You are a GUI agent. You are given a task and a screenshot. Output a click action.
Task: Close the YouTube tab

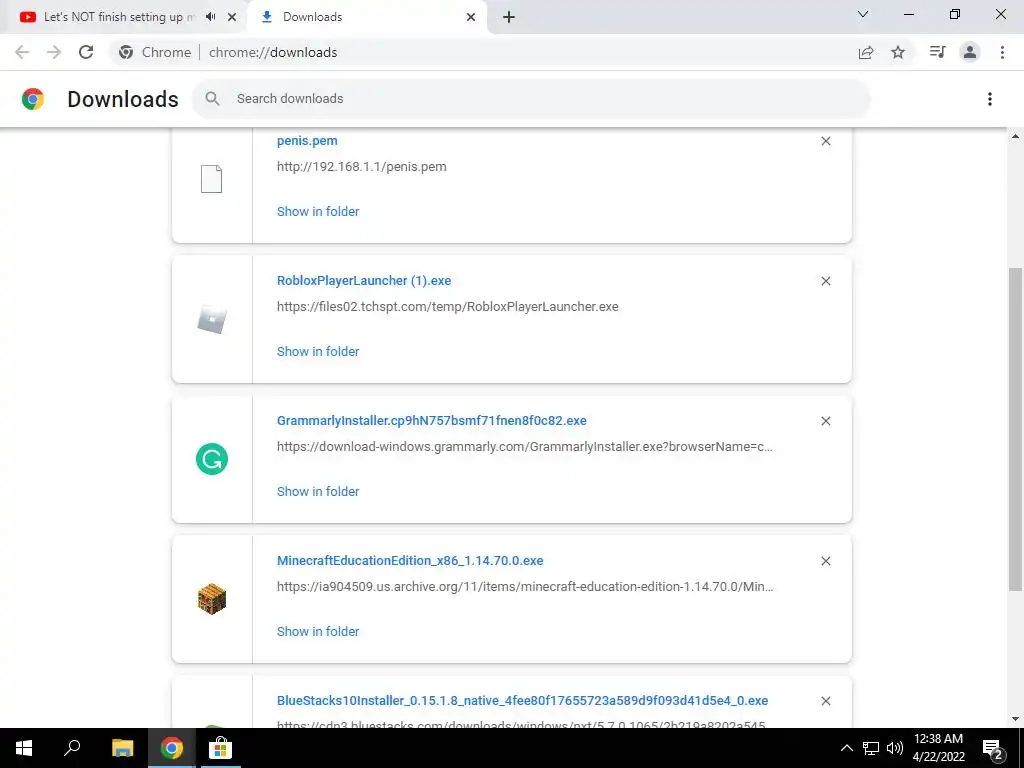[232, 17]
